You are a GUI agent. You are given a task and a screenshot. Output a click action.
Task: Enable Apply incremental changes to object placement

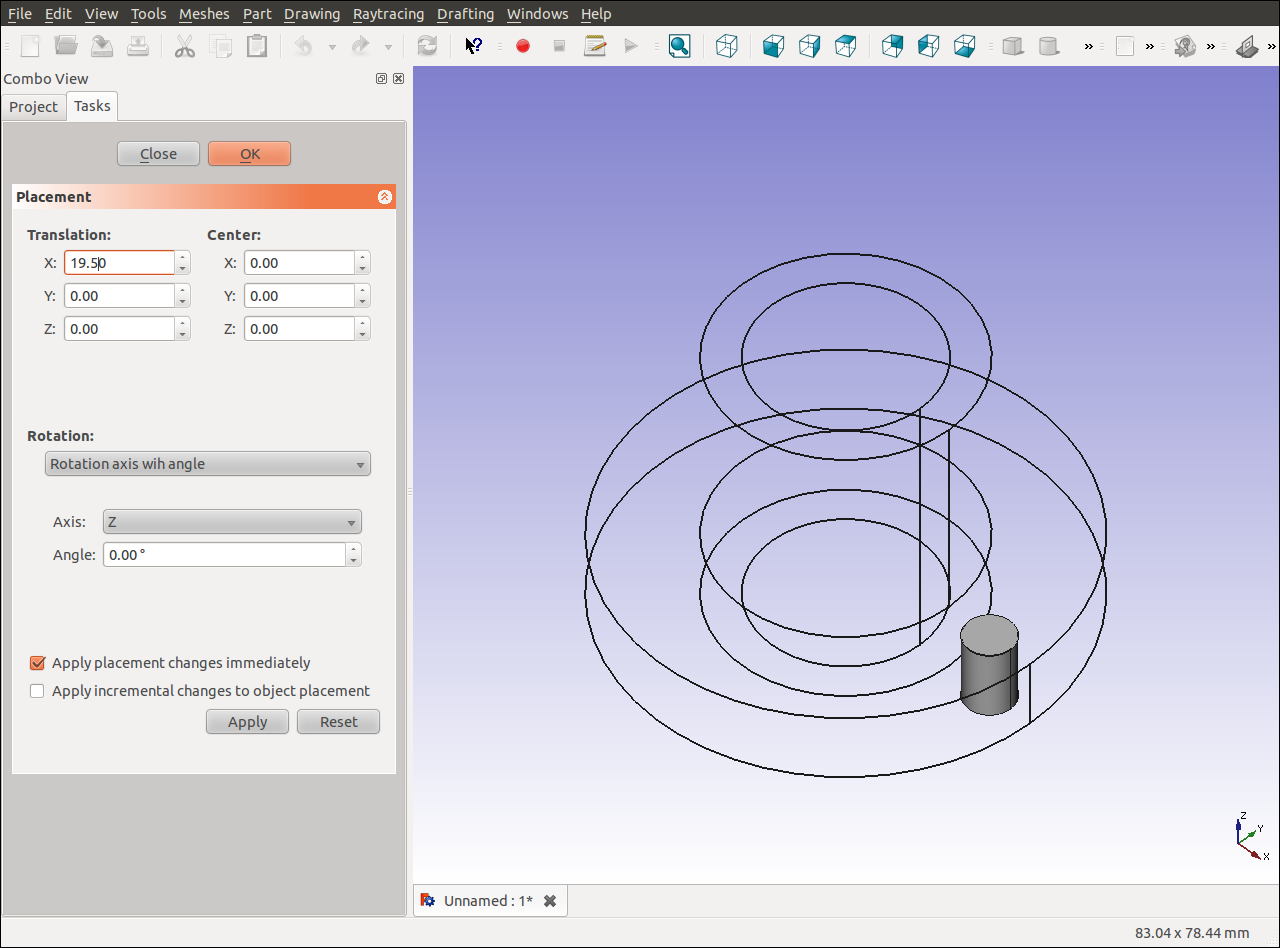(x=38, y=691)
